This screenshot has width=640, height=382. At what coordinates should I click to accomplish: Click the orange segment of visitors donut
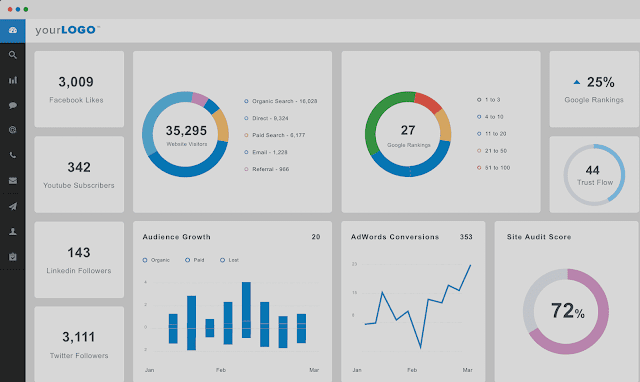point(221,125)
